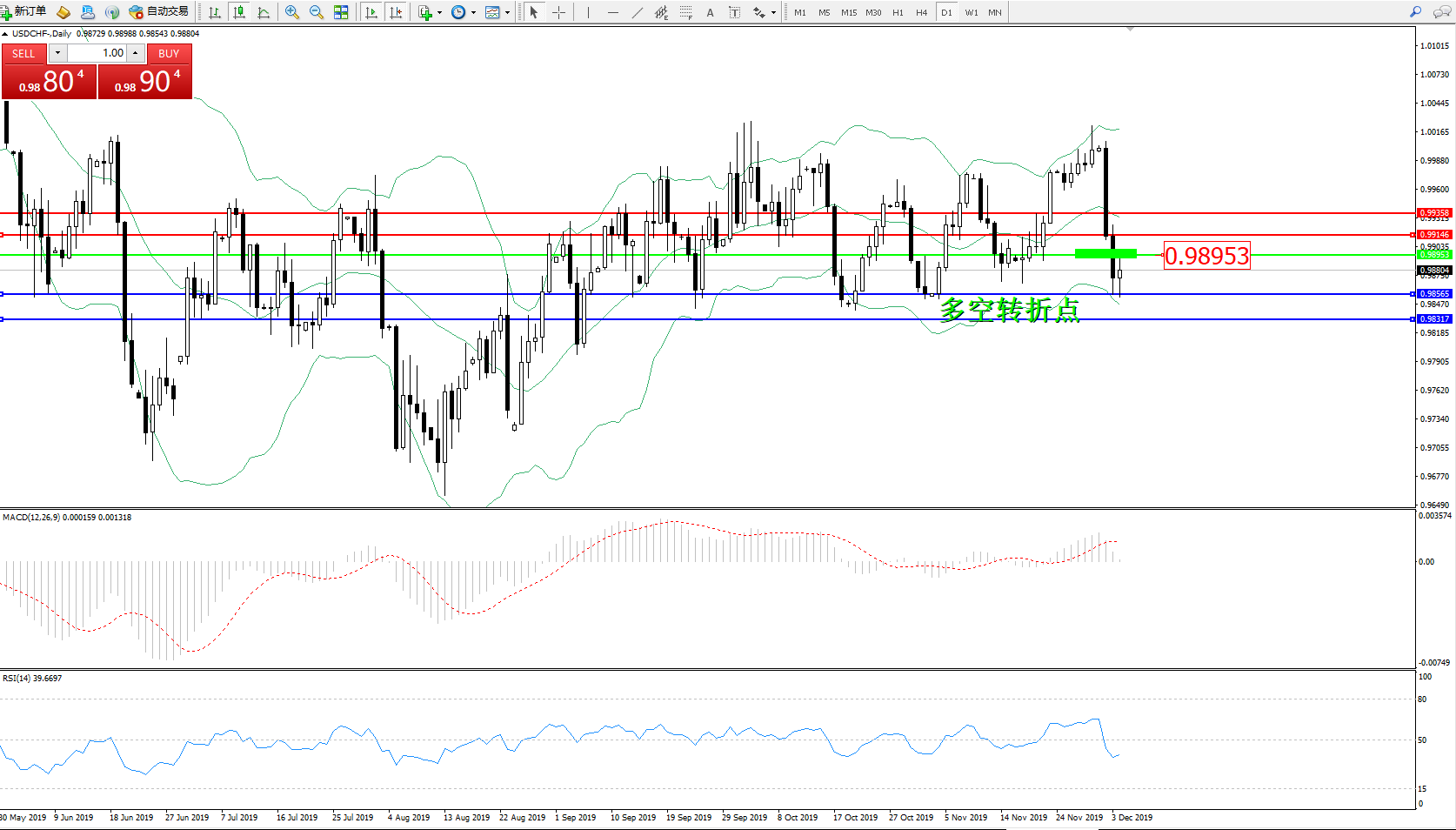The width and height of the screenshot is (1456, 830).
Task: Open the tile windows layout icon
Action: tap(341, 12)
